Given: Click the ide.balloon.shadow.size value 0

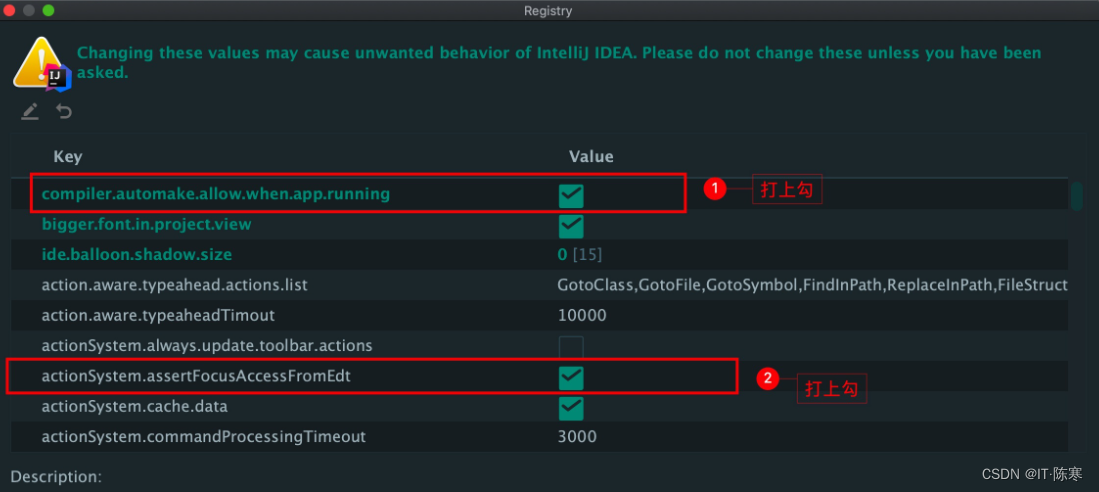Looking at the screenshot, I should click(562, 255).
